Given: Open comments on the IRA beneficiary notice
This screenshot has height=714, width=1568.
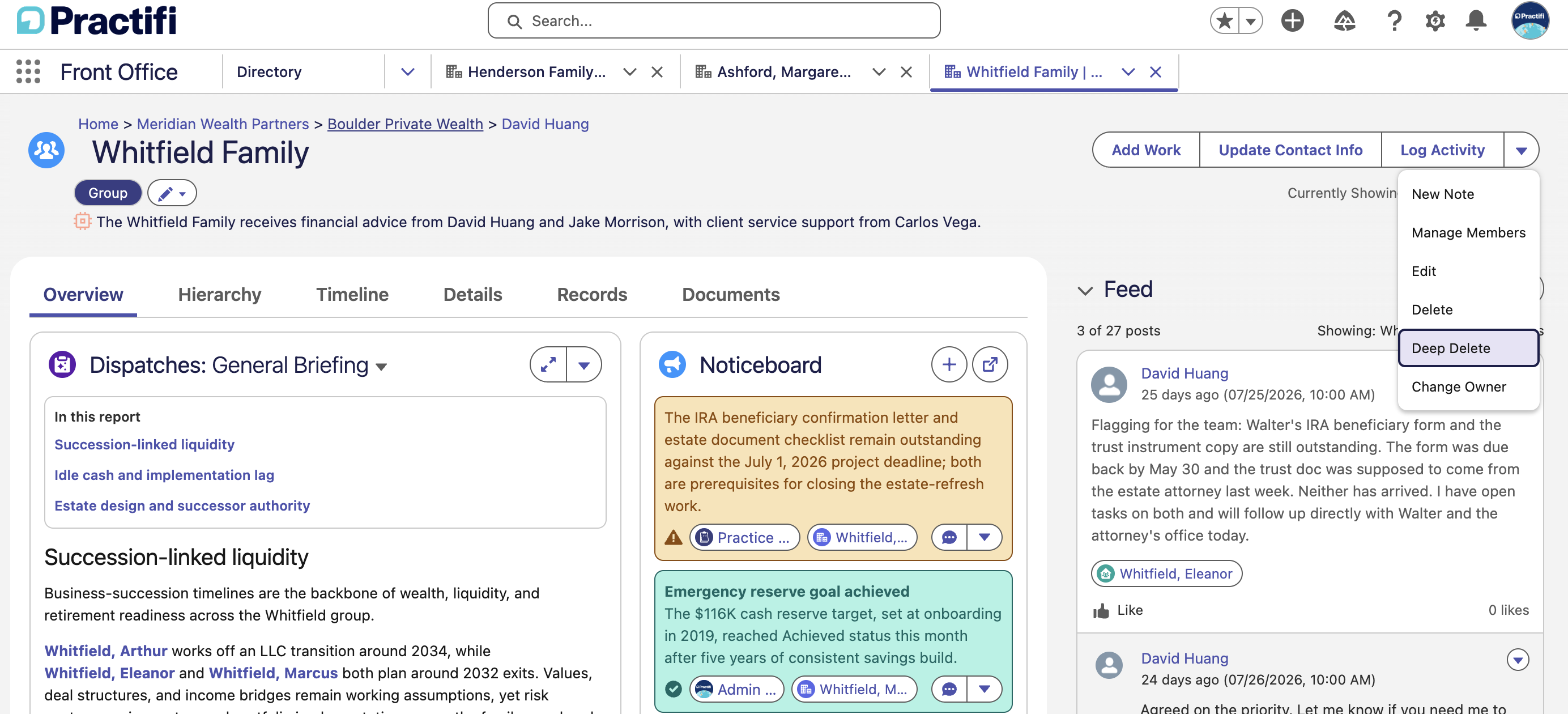Looking at the screenshot, I should pyautogui.click(x=948, y=537).
